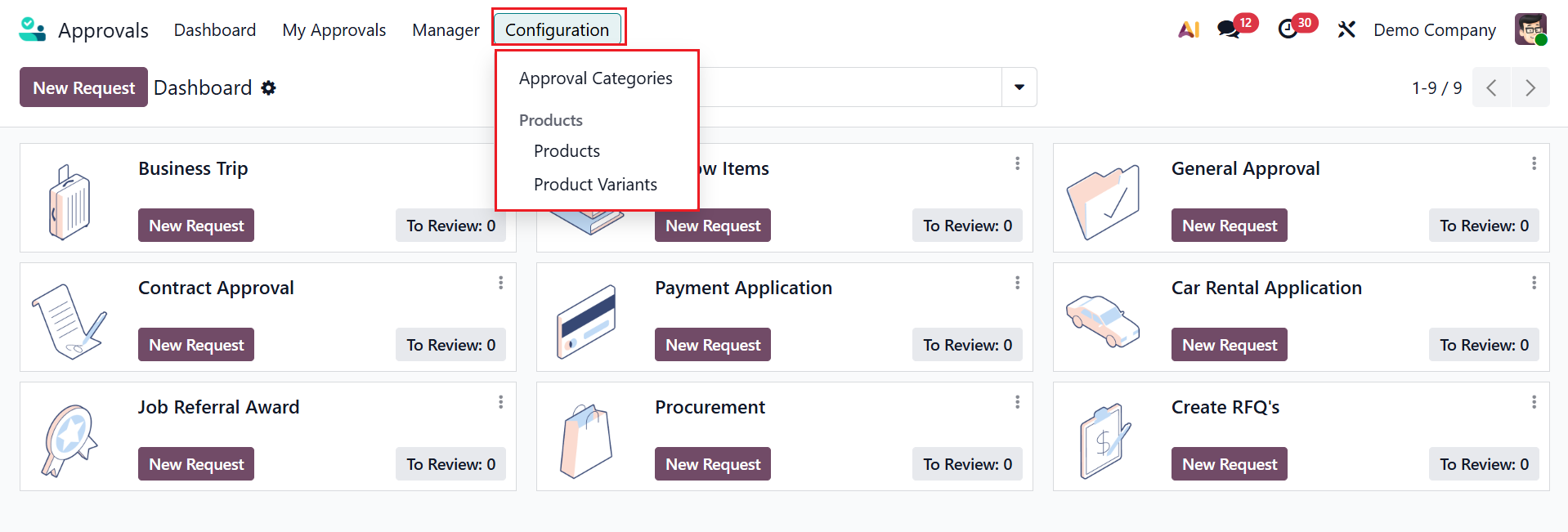Click To Review on Payment Application card
The width and height of the screenshot is (1568, 532).
point(967,345)
